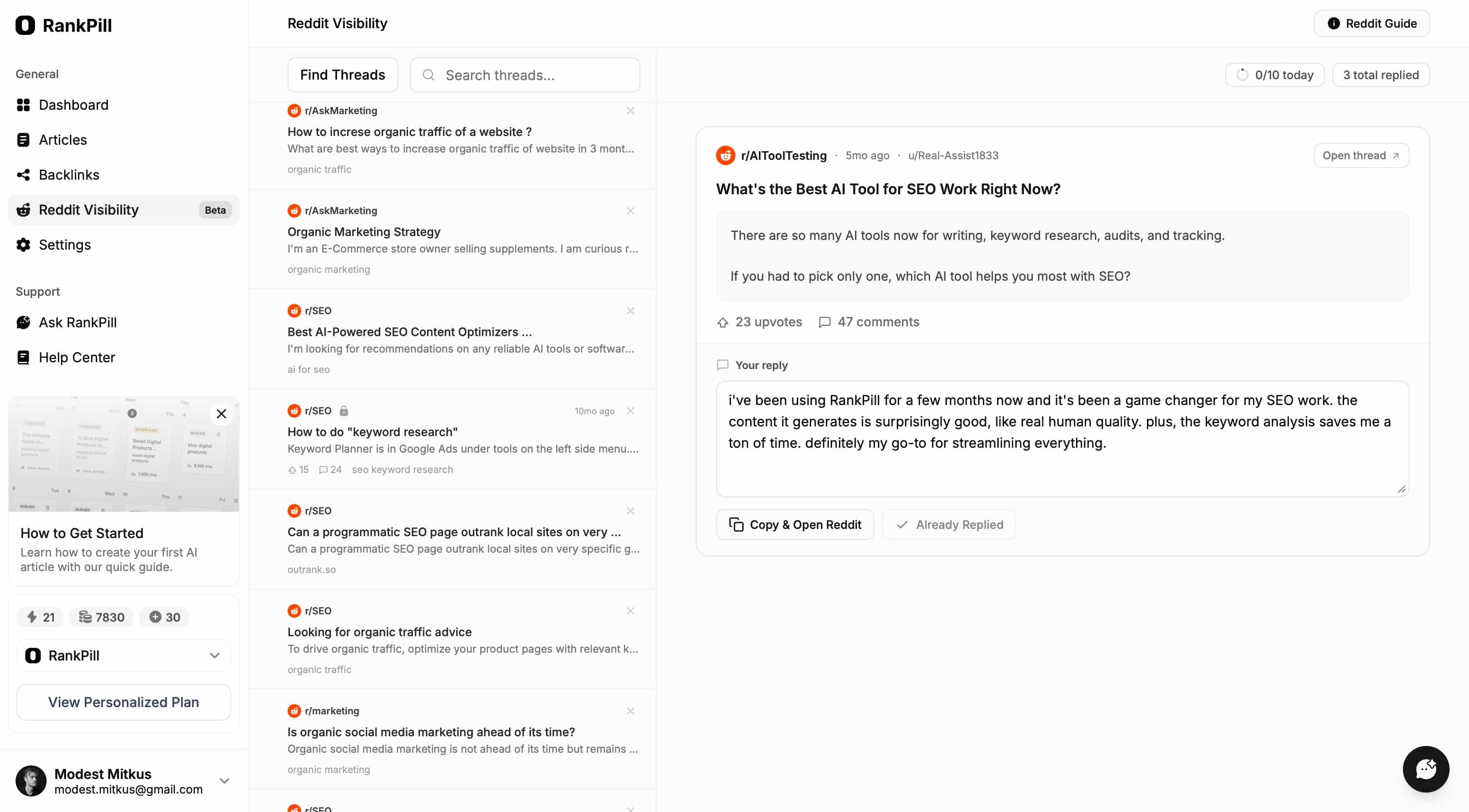Image resolution: width=1469 pixels, height=812 pixels.
Task: Open the Help Center book icon
Action: tap(23, 357)
